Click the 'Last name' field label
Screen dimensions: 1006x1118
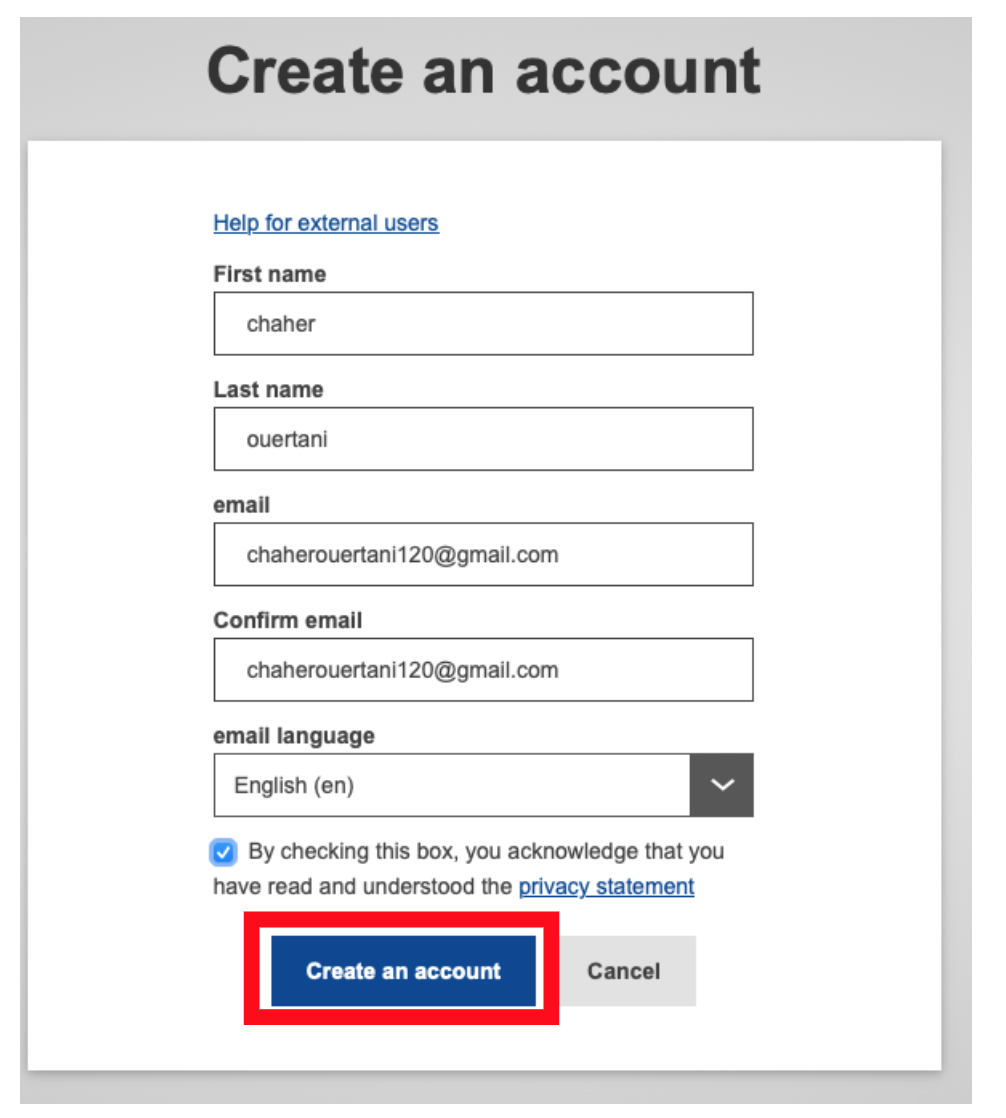[x=268, y=390]
